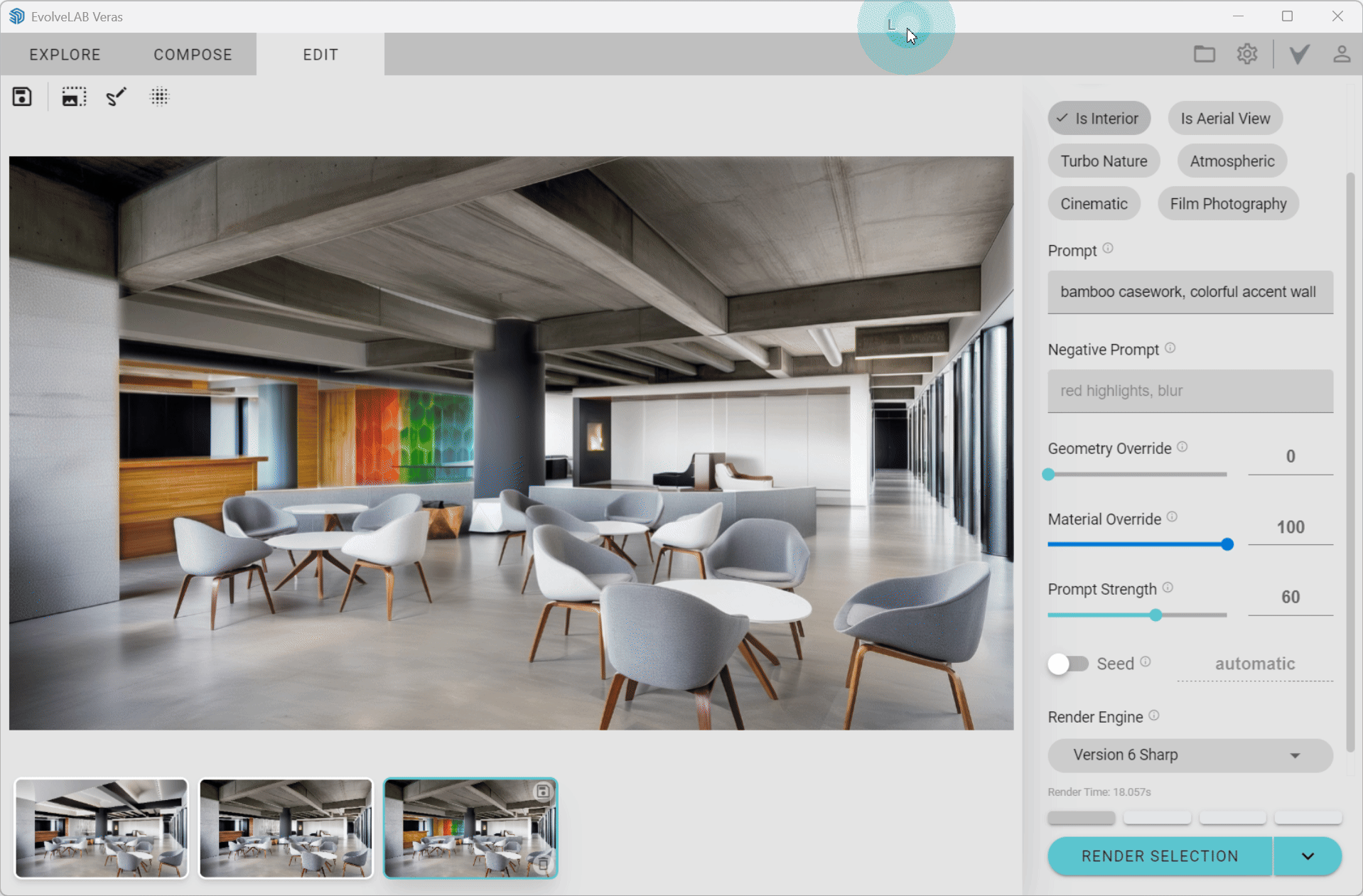Click the Seed automatic value field
Image resolution: width=1363 pixels, height=896 pixels.
(x=1255, y=664)
